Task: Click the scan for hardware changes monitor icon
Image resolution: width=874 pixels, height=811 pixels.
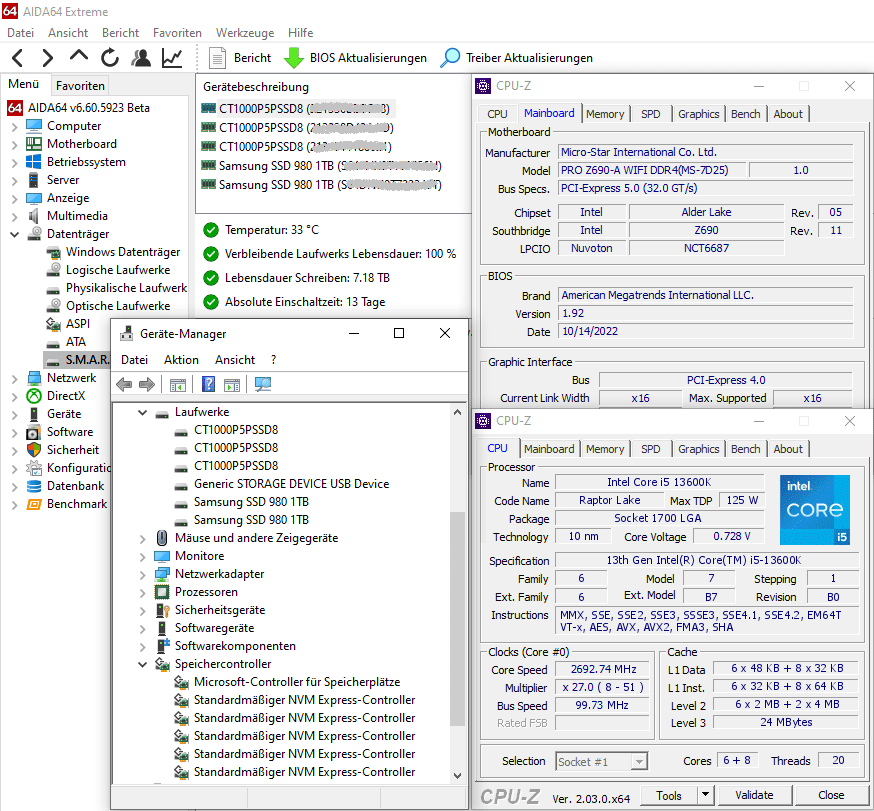Action: [x=263, y=385]
